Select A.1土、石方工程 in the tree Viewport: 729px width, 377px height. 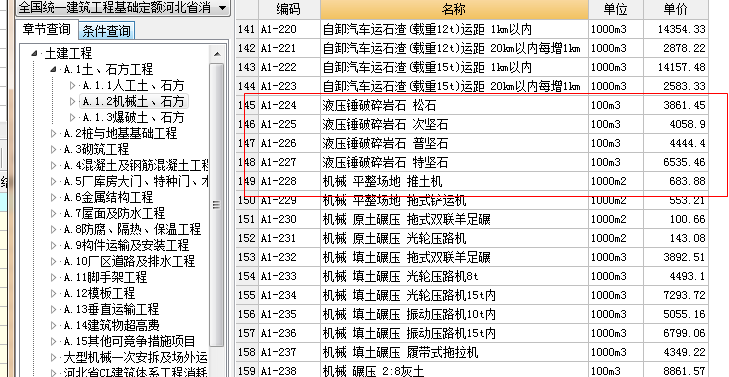pos(108,70)
